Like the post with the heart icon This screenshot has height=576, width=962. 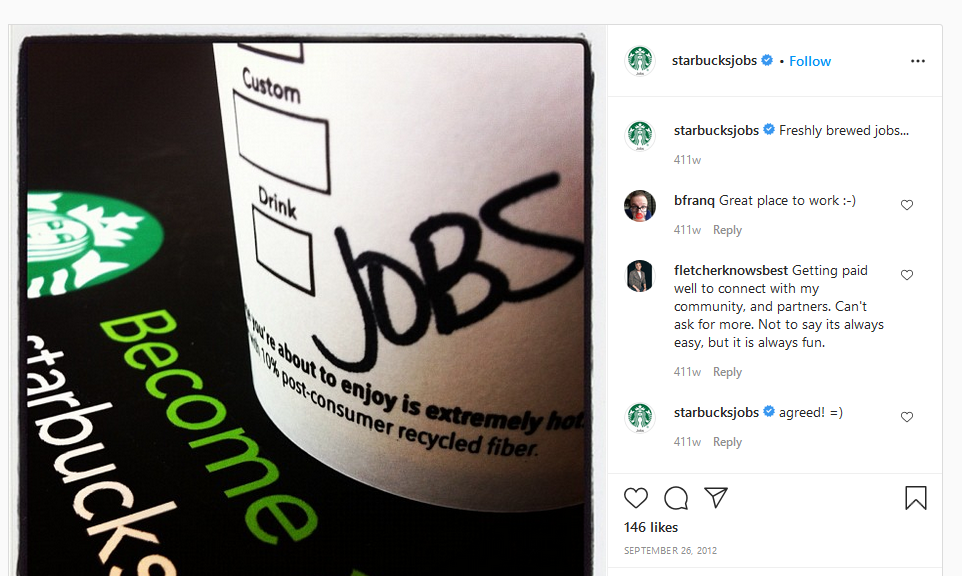[636, 497]
